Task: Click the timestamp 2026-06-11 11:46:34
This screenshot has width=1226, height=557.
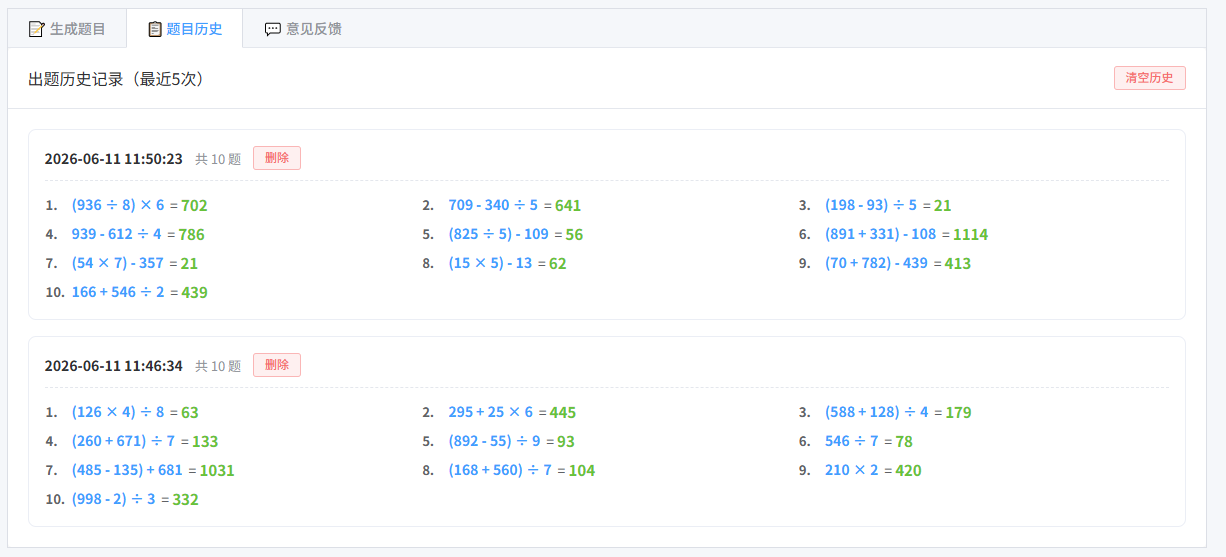Action: pyautogui.click(x=114, y=365)
